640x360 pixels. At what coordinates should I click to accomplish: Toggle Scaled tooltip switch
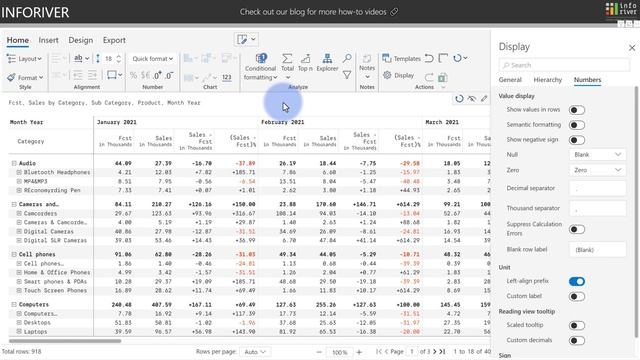577,325
